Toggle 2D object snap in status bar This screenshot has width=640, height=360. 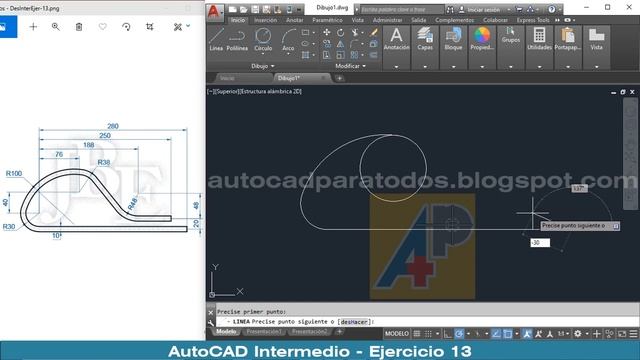pyautogui.click(x=508, y=334)
